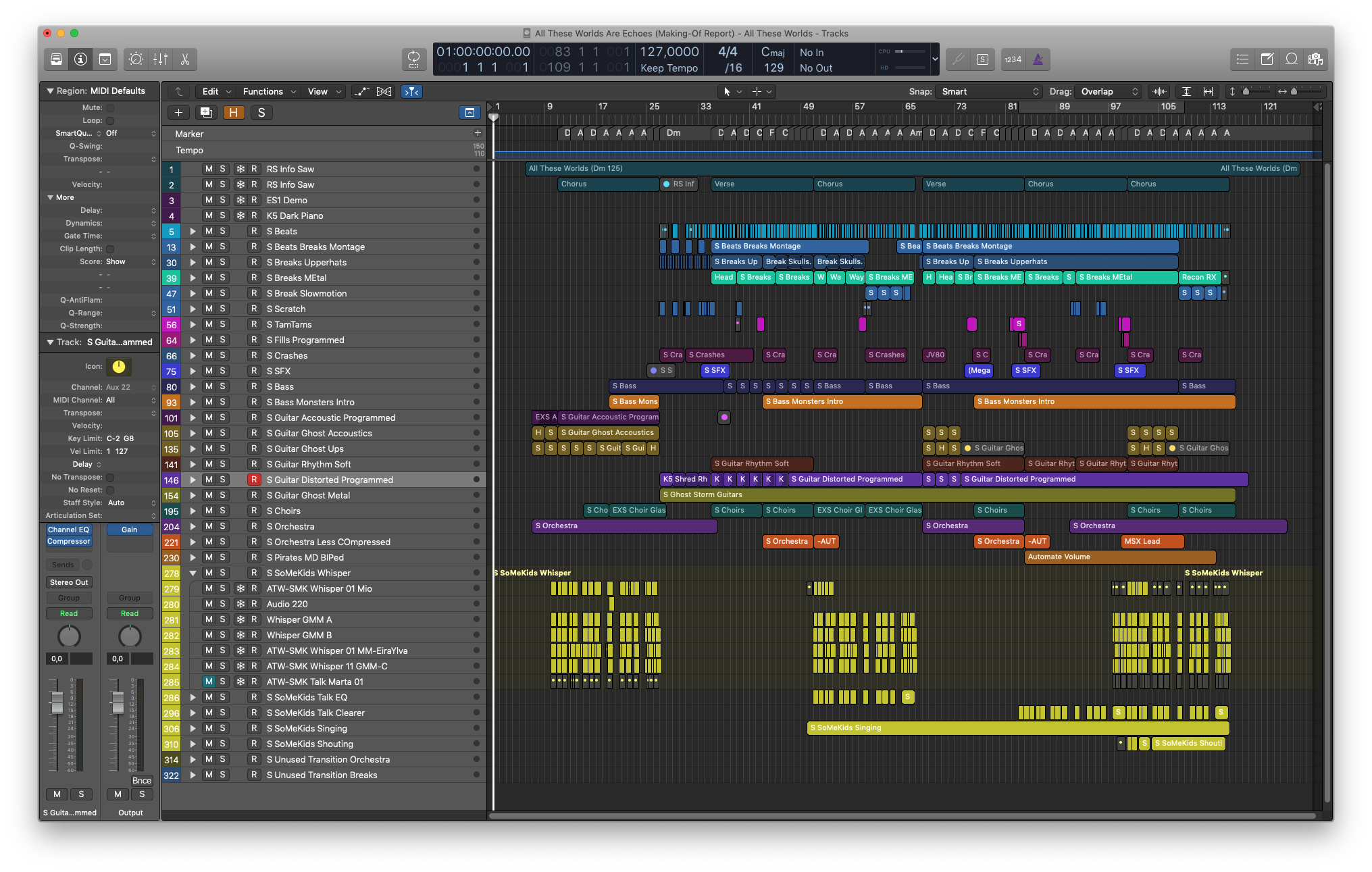The image size is (1372, 872).
Task: Click the Bnce bounce button
Action: click(142, 780)
